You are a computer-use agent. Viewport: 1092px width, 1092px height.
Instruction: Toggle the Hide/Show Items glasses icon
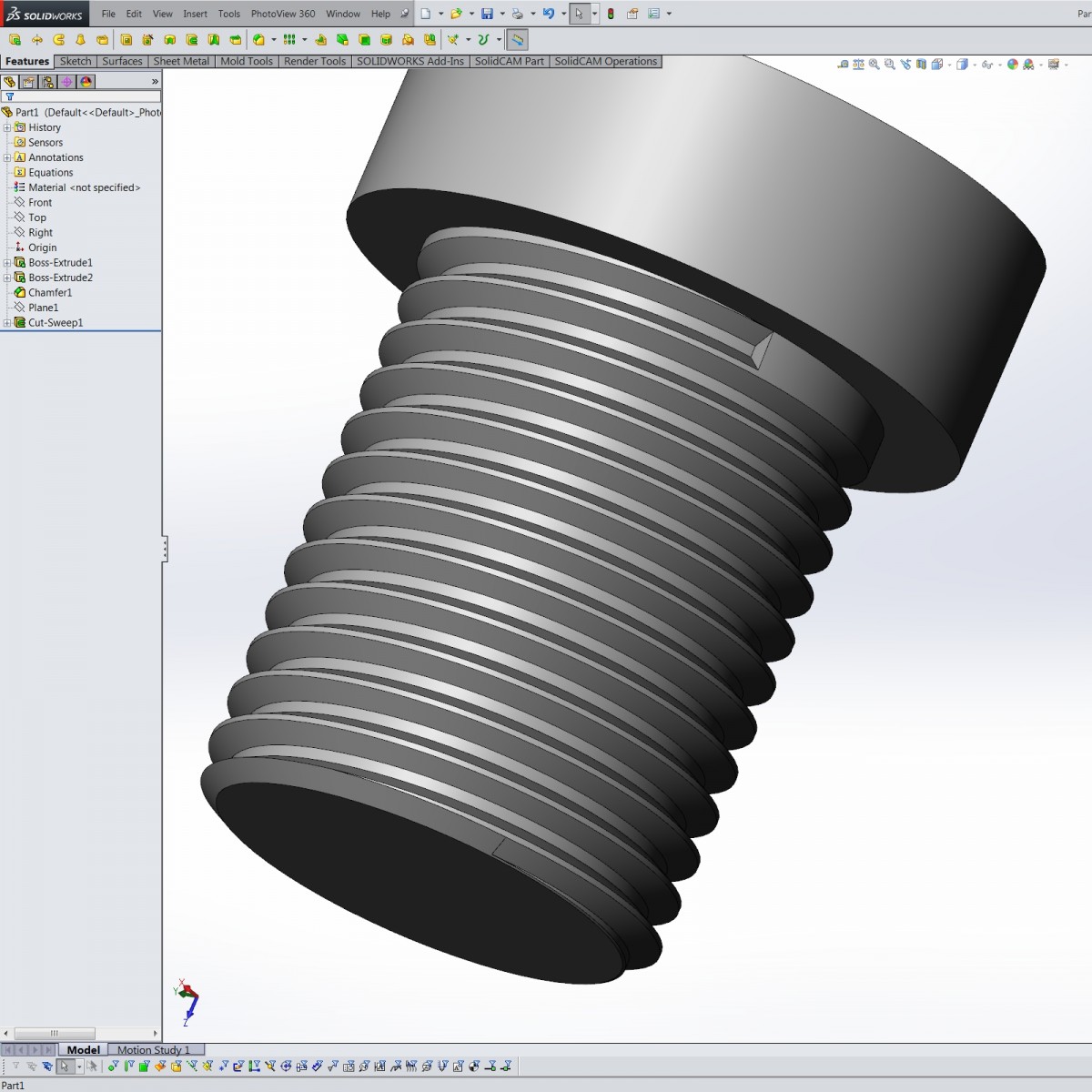[x=987, y=66]
